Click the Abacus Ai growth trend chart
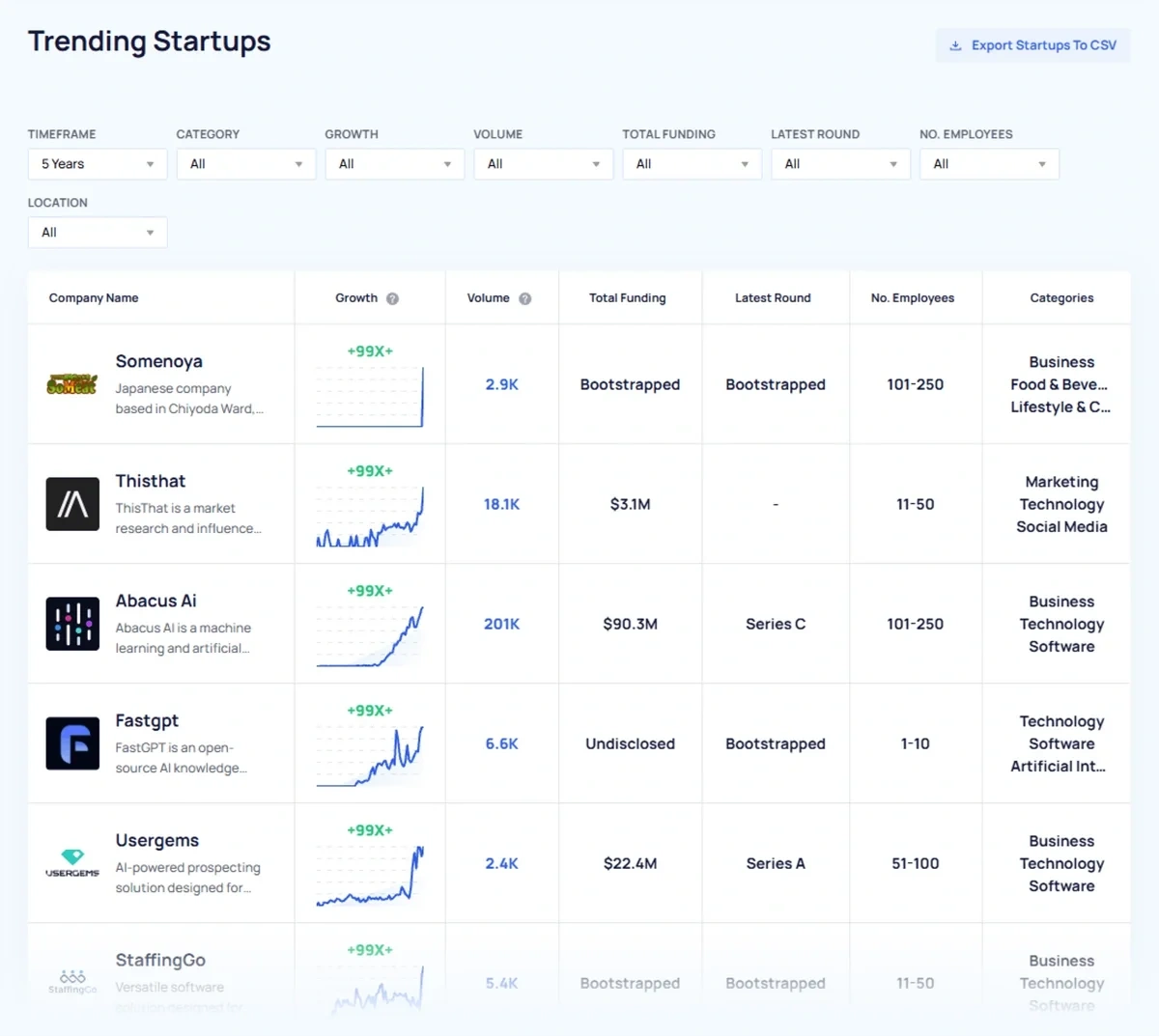The height and width of the screenshot is (1036, 1159). pyautogui.click(x=370, y=636)
